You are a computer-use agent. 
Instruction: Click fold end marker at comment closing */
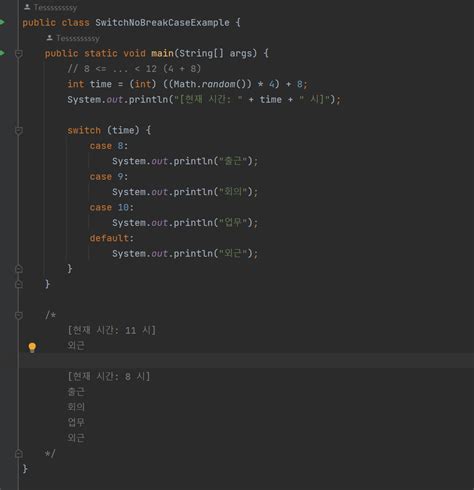[x=19, y=453]
